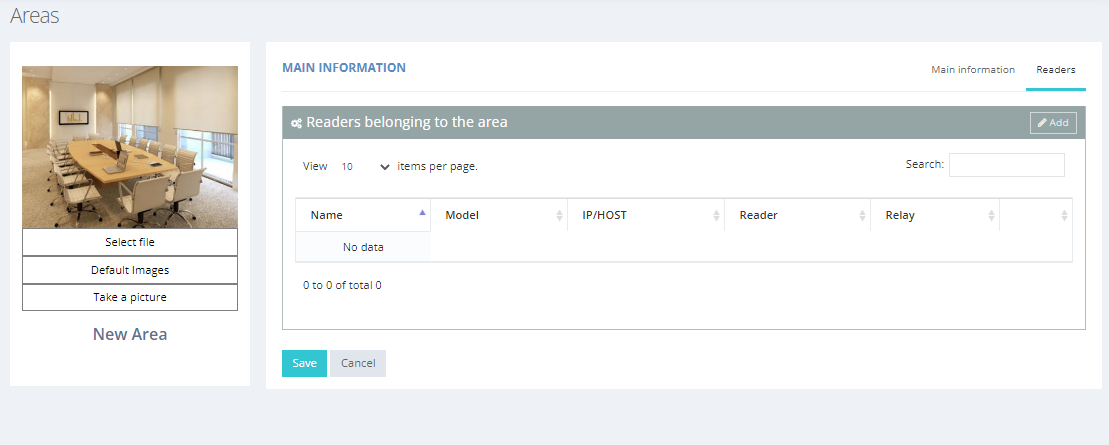Add a reader to the area
This screenshot has width=1109, height=445.
coord(1053,122)
